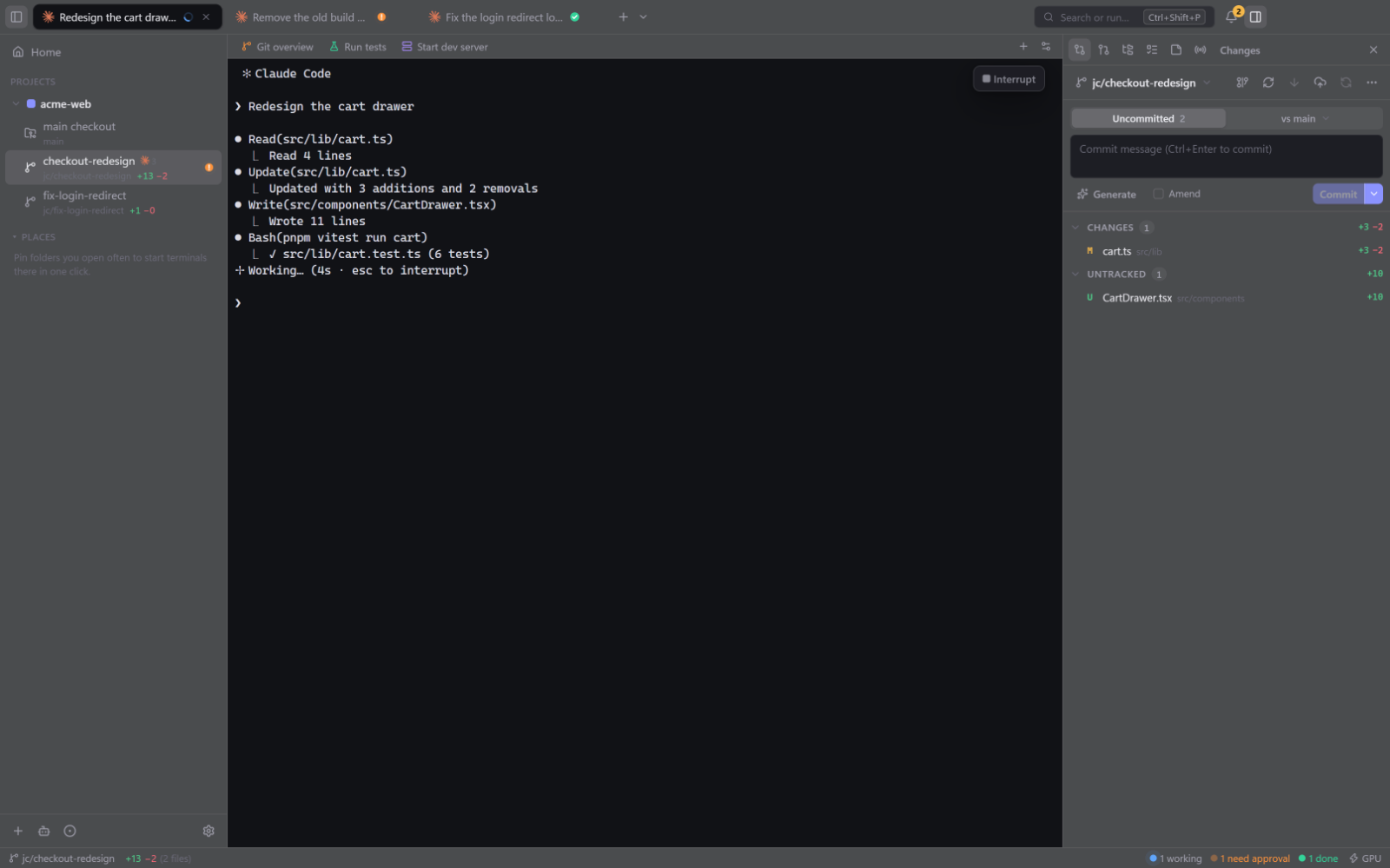Switch to the Fix the login redirect tab
Viewport: 1390px width, 868px height.
[506, 17]
